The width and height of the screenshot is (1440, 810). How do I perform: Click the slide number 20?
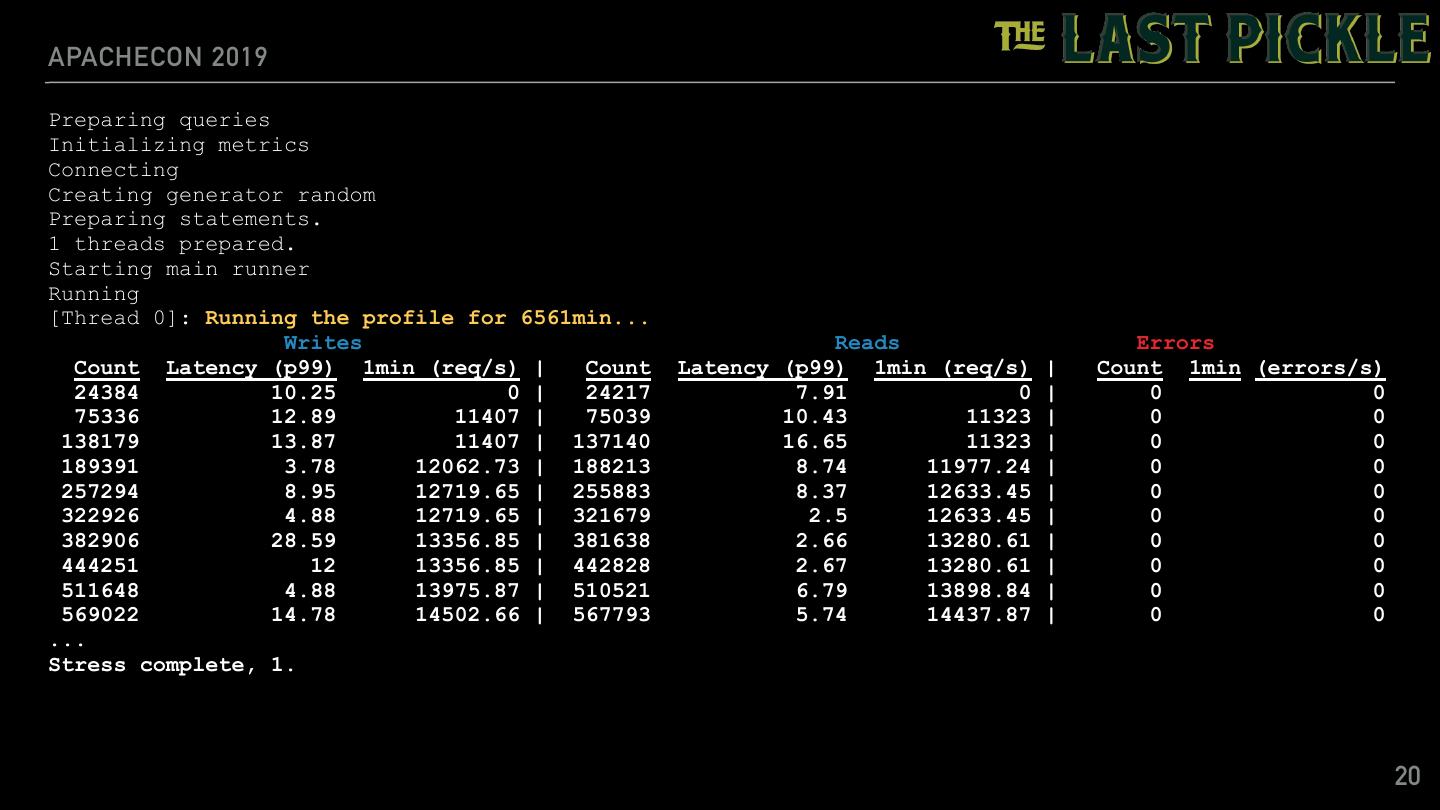coord(1406,776)
